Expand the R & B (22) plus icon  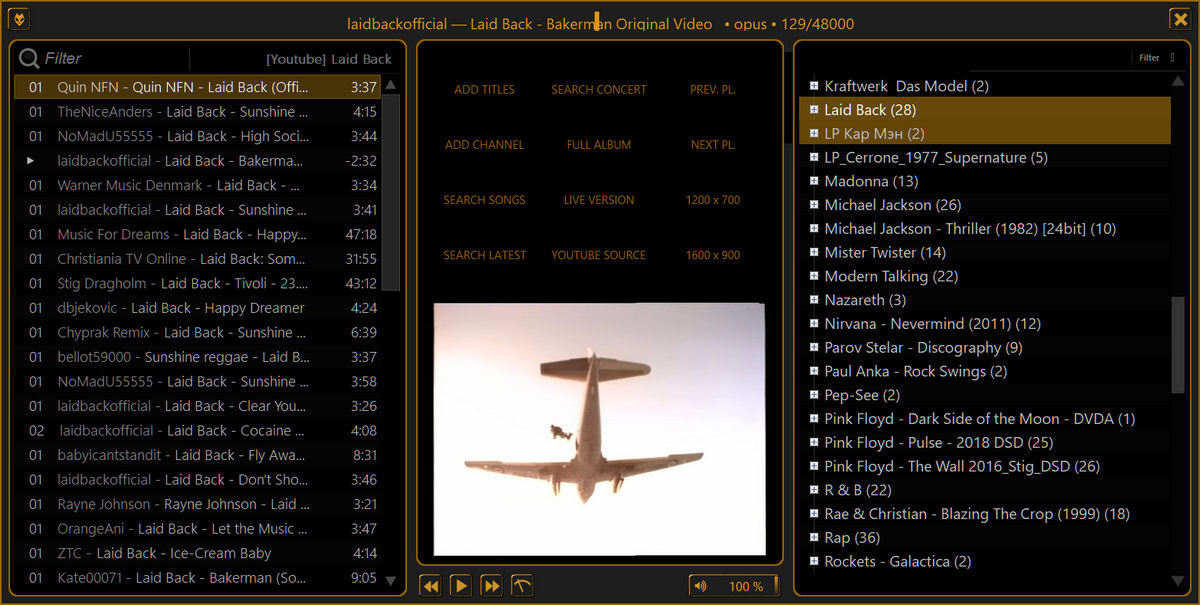tap(814, 490)
